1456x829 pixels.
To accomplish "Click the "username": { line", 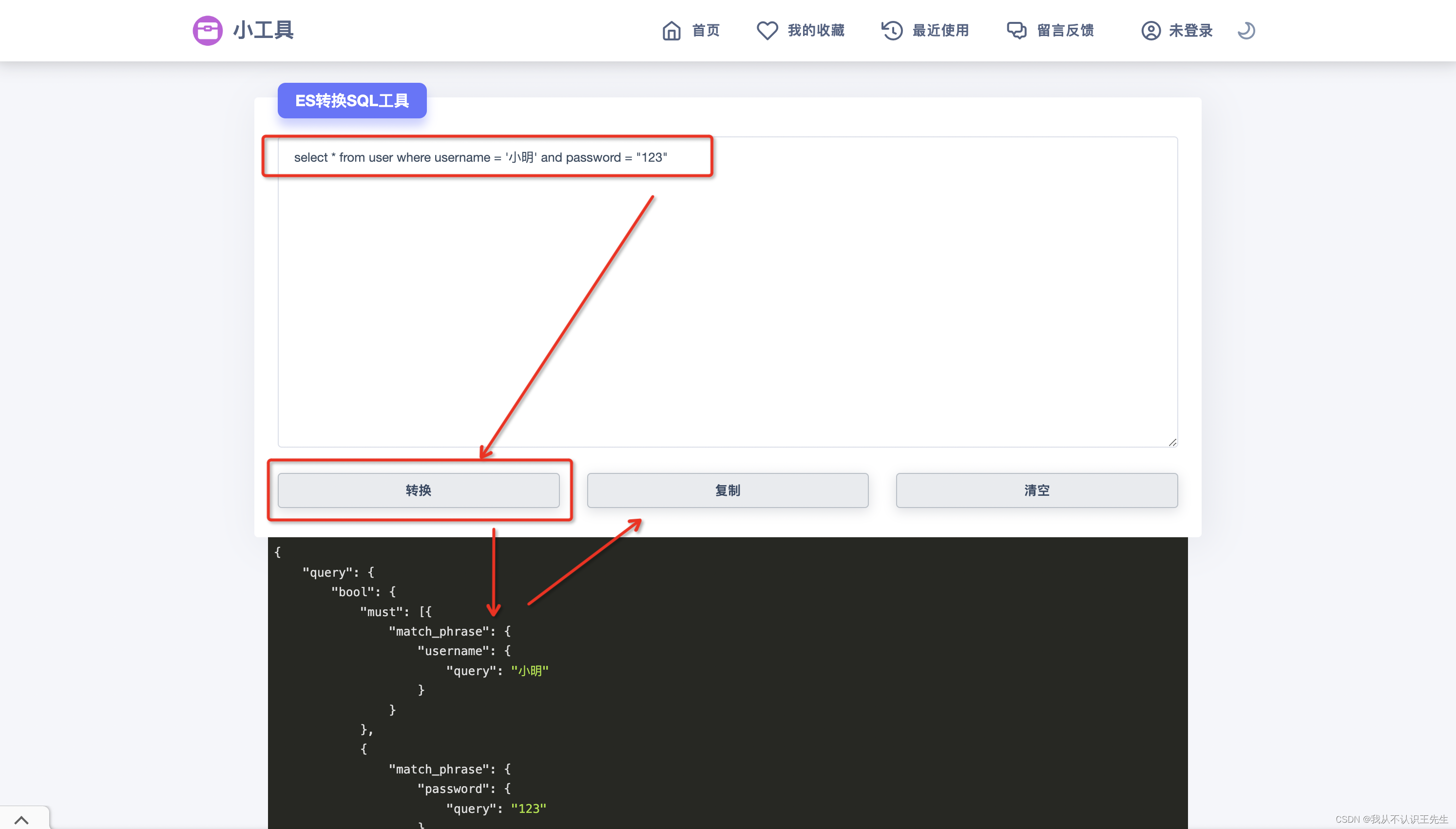I will (x=464, y=650).
